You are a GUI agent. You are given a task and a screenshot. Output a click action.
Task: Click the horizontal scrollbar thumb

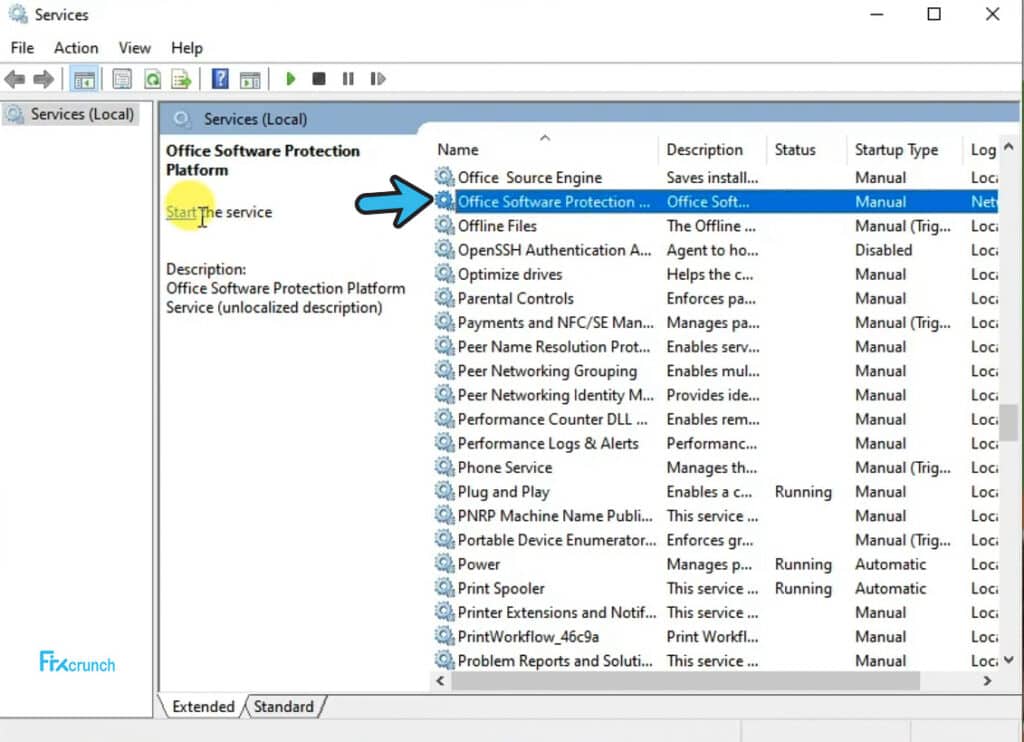[686, 681]
